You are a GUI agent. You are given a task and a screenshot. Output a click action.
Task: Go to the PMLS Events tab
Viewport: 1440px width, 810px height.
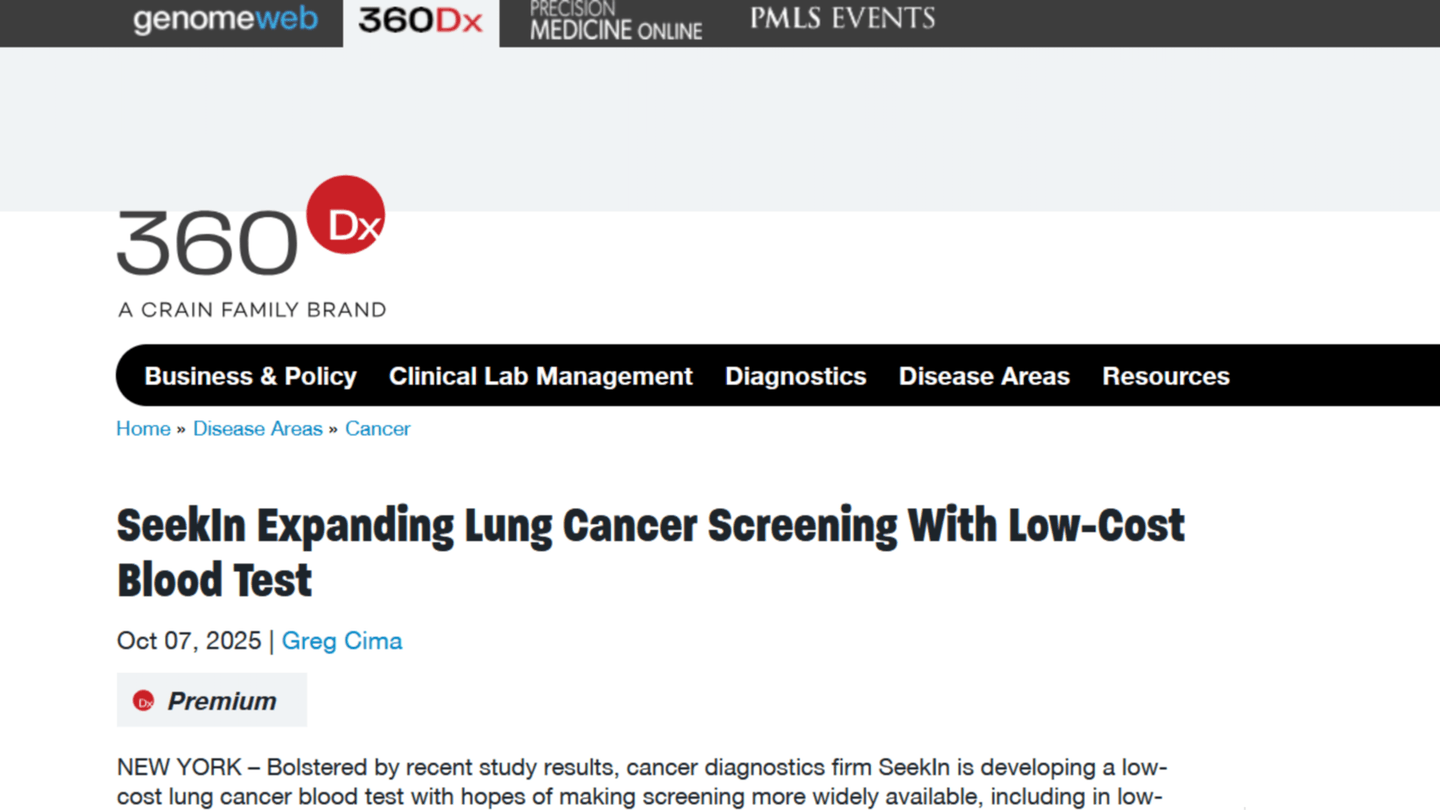[842, 19]
